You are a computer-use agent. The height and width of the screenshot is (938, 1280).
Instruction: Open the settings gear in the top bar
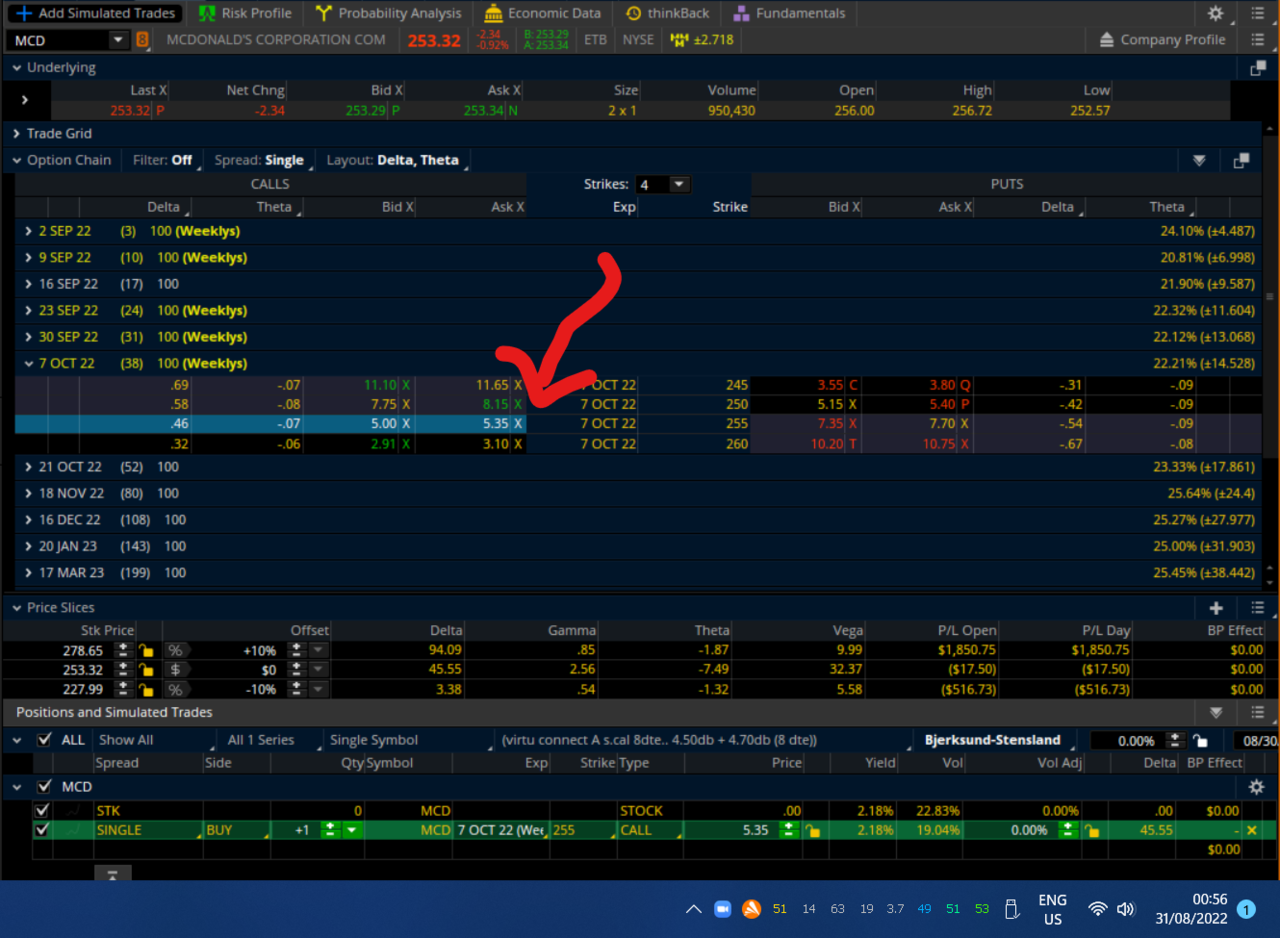click(x=1215, y=13)
